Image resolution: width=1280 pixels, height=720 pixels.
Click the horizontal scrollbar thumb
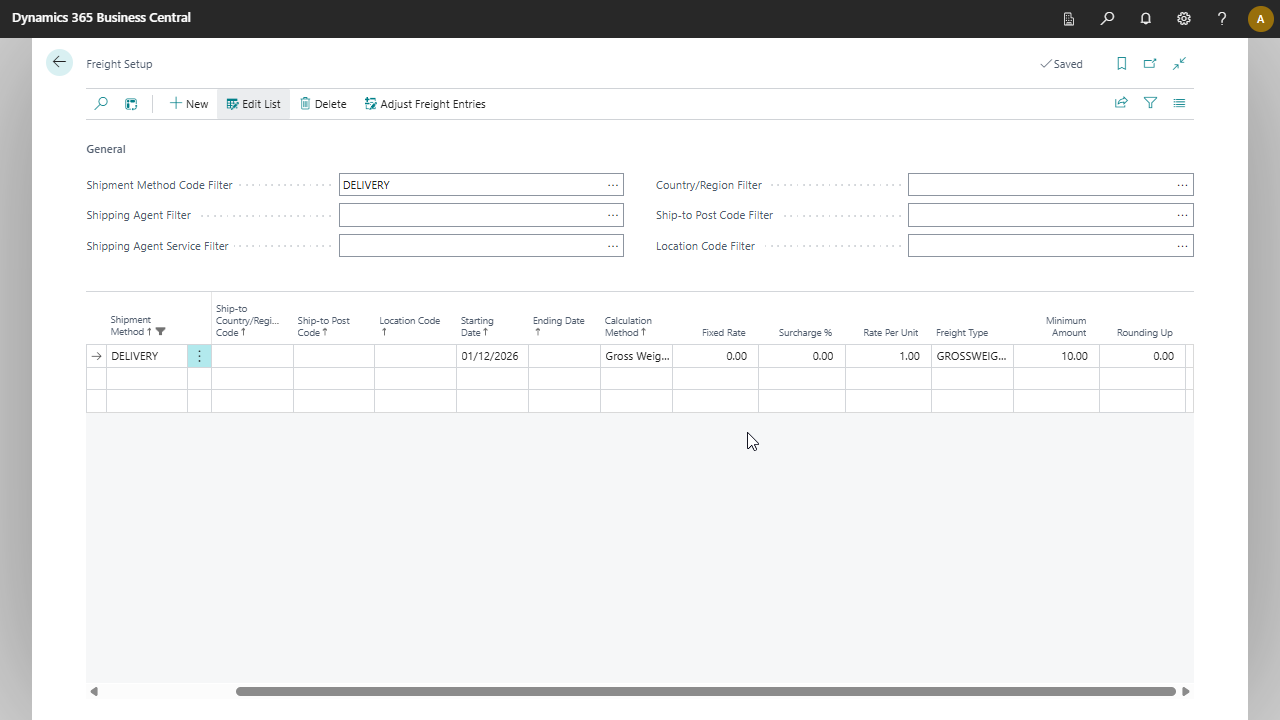(705, 691)
